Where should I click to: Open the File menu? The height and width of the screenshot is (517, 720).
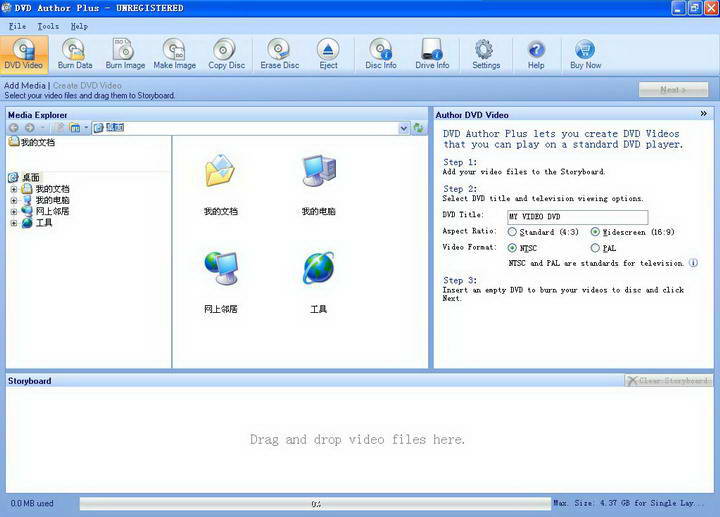coord(17,26)
